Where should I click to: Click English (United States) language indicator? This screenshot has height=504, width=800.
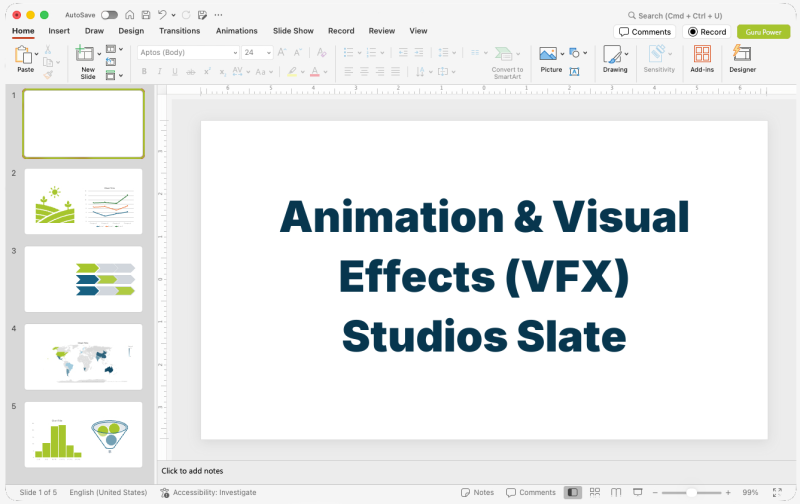108,492
